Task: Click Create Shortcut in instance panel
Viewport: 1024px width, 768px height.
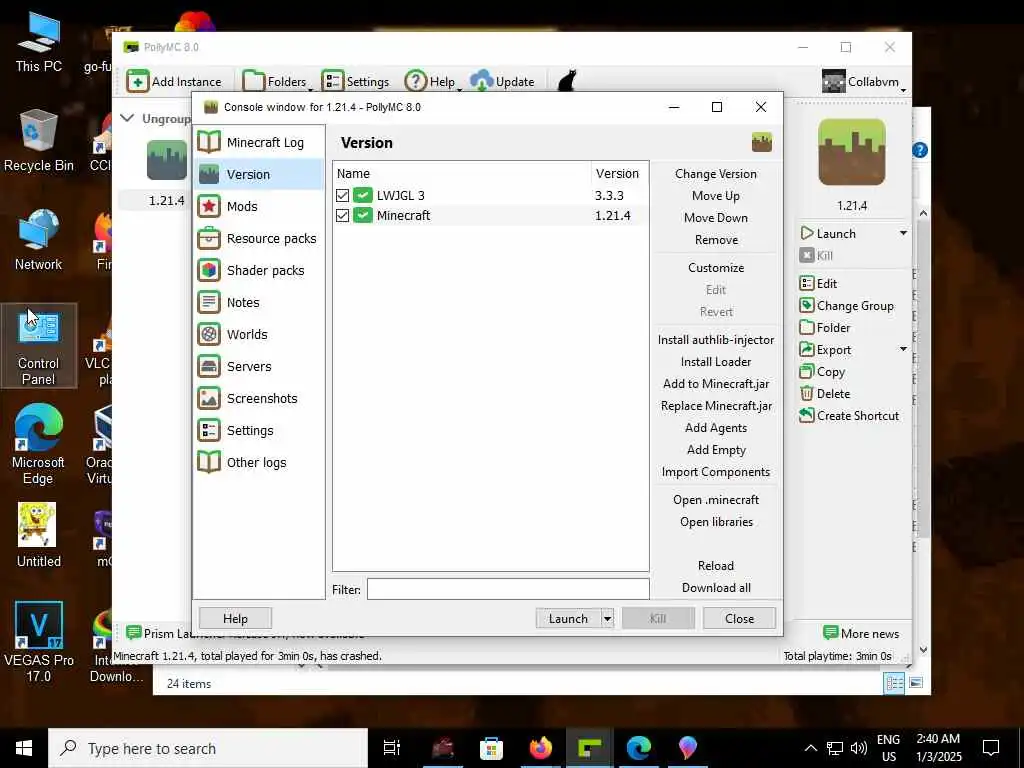Action: pos(849,415)
